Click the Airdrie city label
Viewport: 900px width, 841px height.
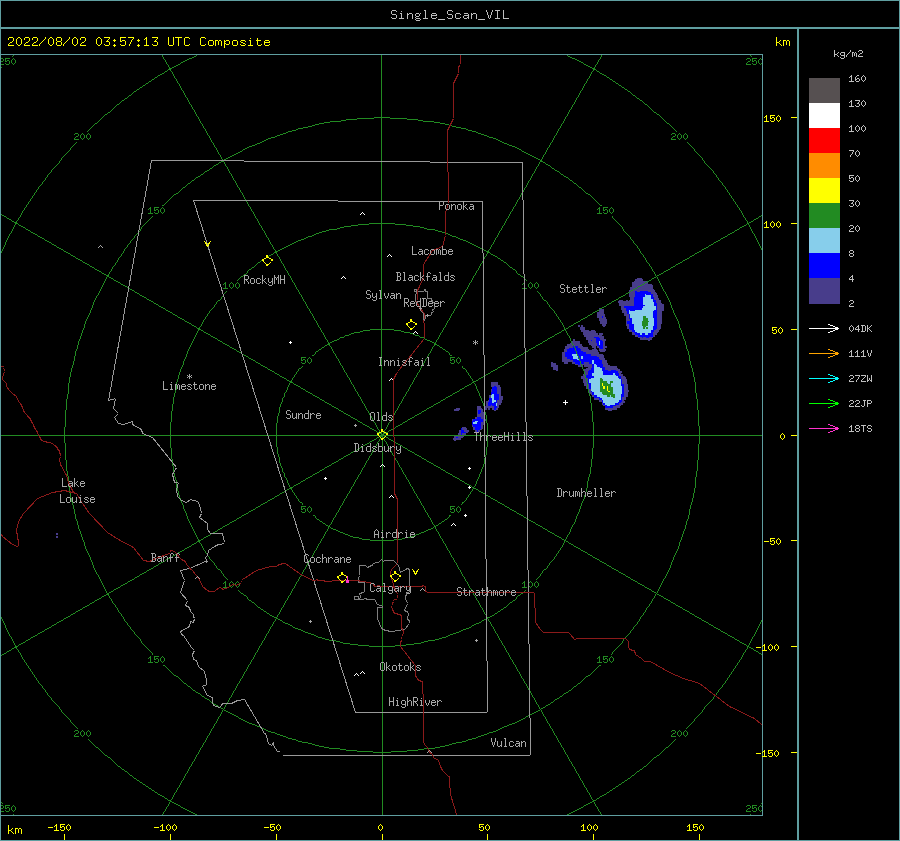click(x=394, y=534)
